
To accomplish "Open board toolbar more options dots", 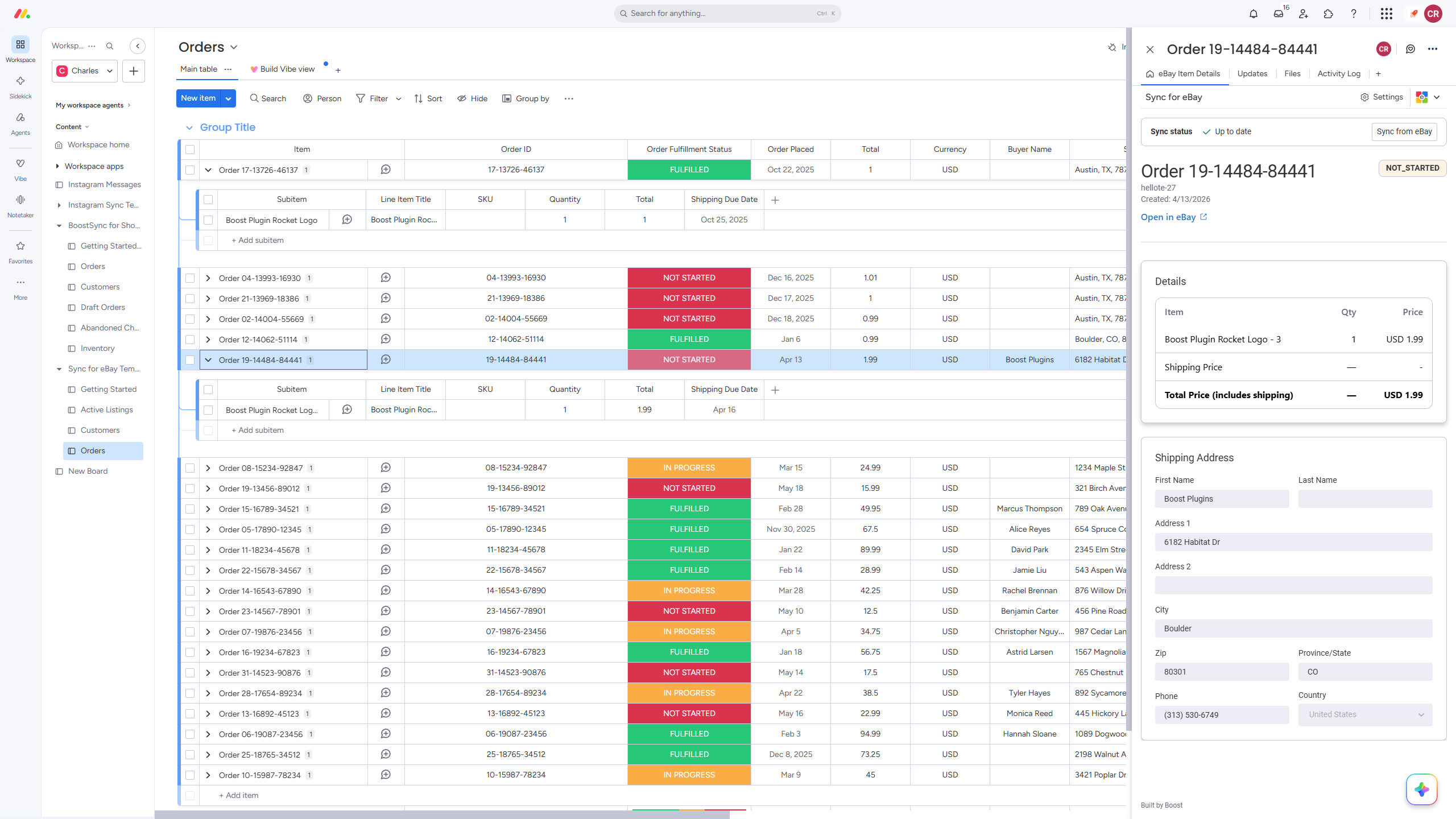I will (x=569, y=98).
